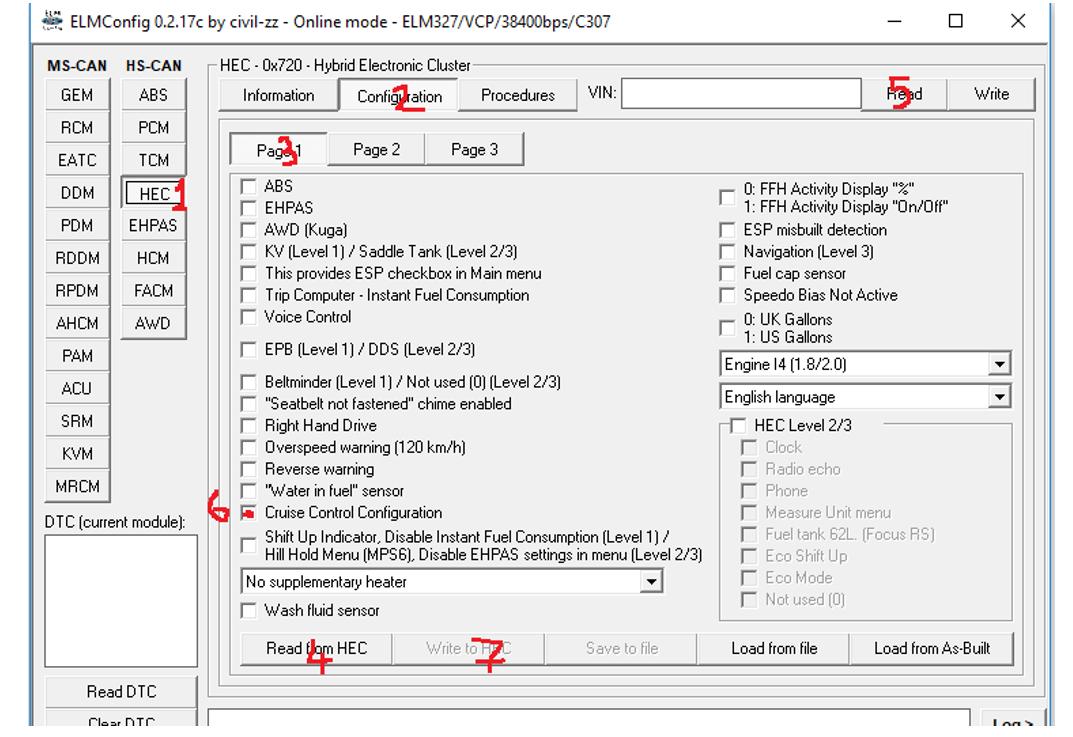Select the GEM module button
Image resolution: width=1073 pixels, height=737 pixels.
point(77,95)
